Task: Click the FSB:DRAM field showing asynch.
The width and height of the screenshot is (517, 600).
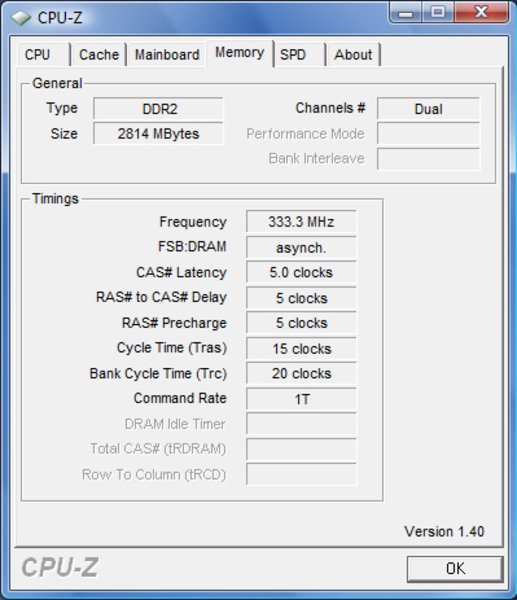Action: (x=301, y=247)
